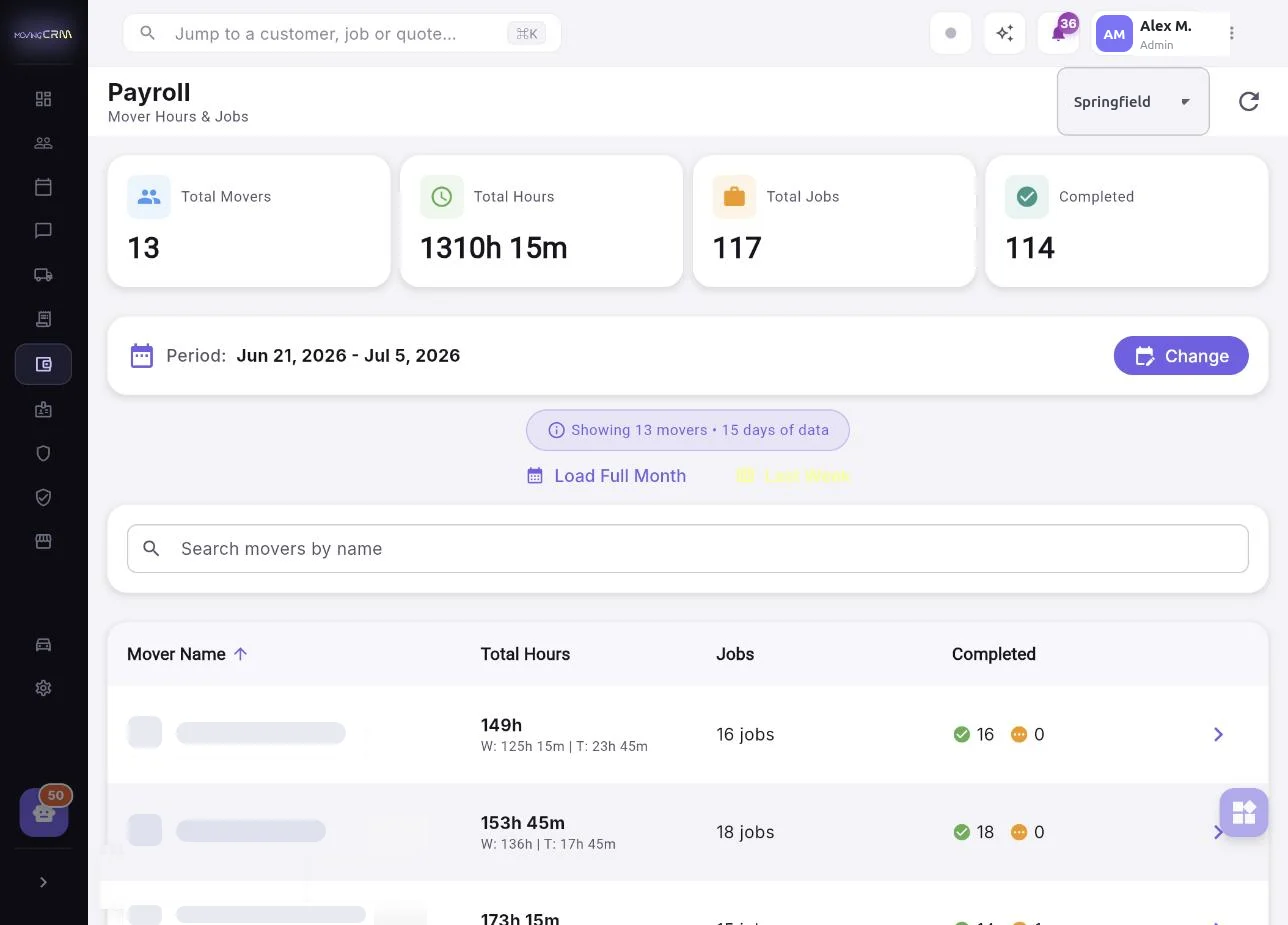
Task: Open the shield with checkmark icon
Action: pos(43,497)
